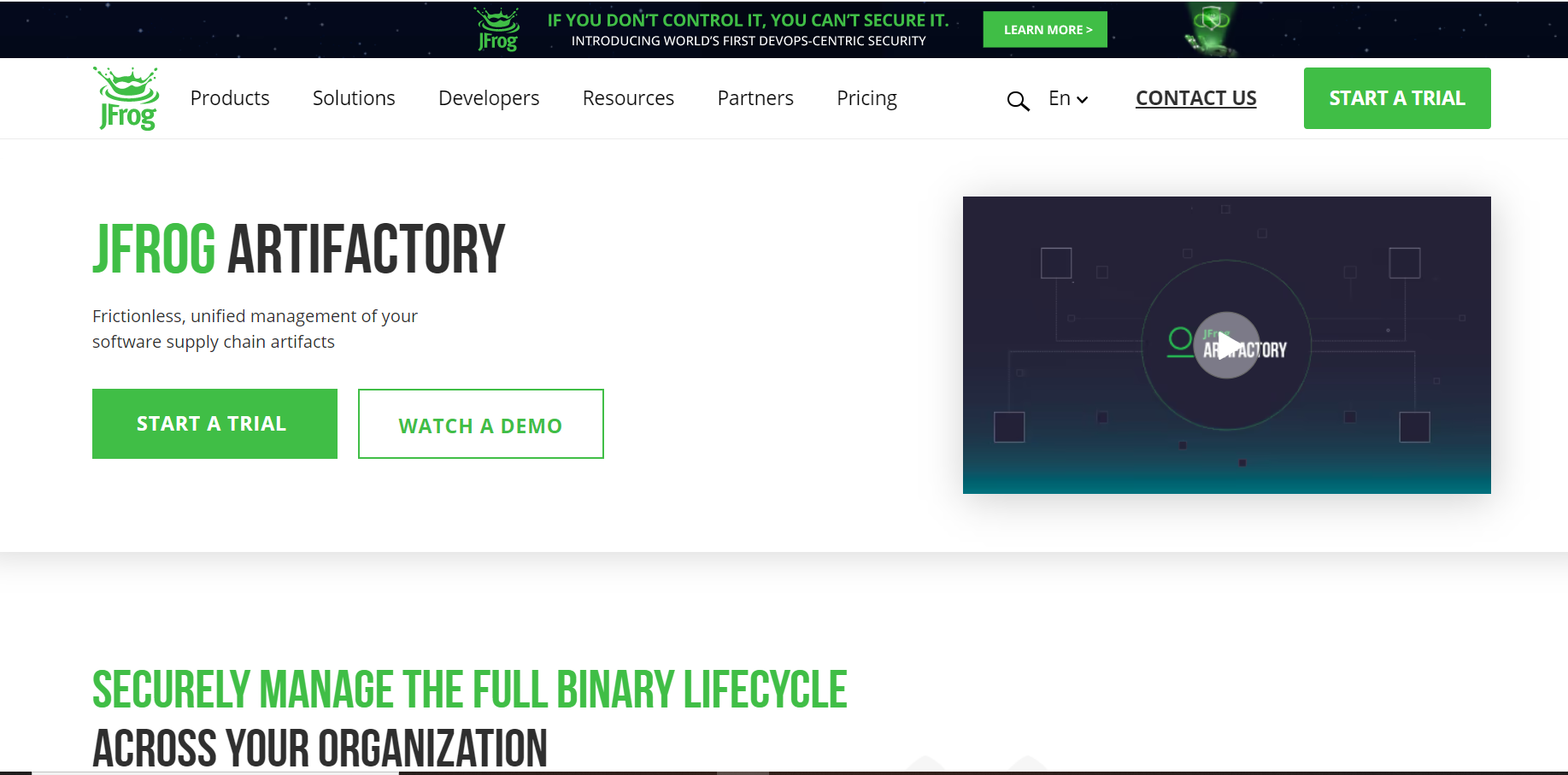Image resolution: width=1568 pixels, height=775 pixels.
Task: Go to the Pricing page
Action: [866, 98]
